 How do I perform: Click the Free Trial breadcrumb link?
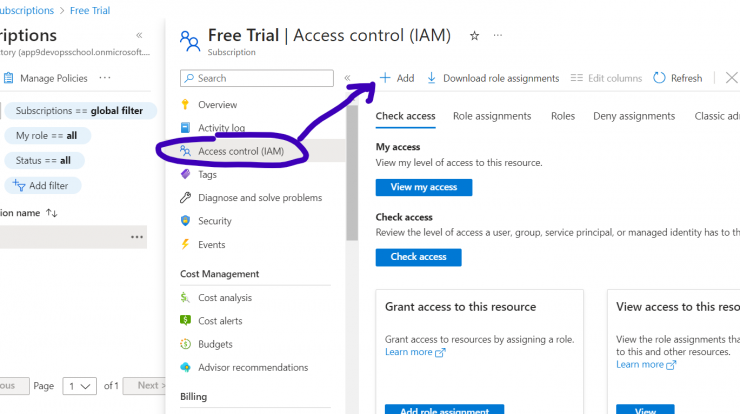pos(90,10)
